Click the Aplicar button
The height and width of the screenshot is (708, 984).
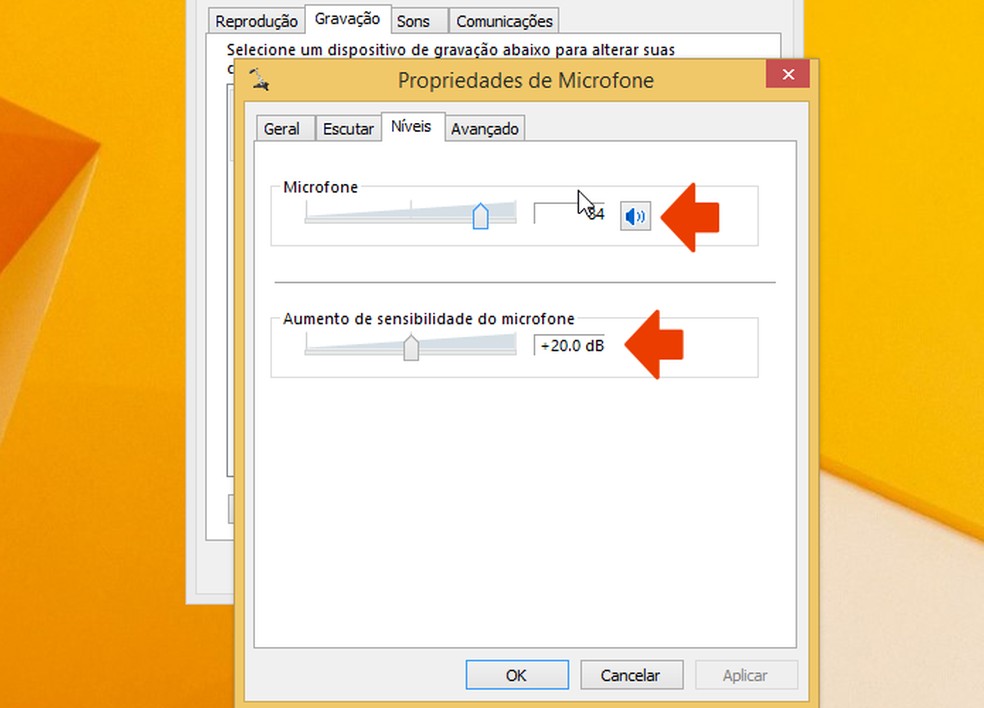tap(746, 675)
